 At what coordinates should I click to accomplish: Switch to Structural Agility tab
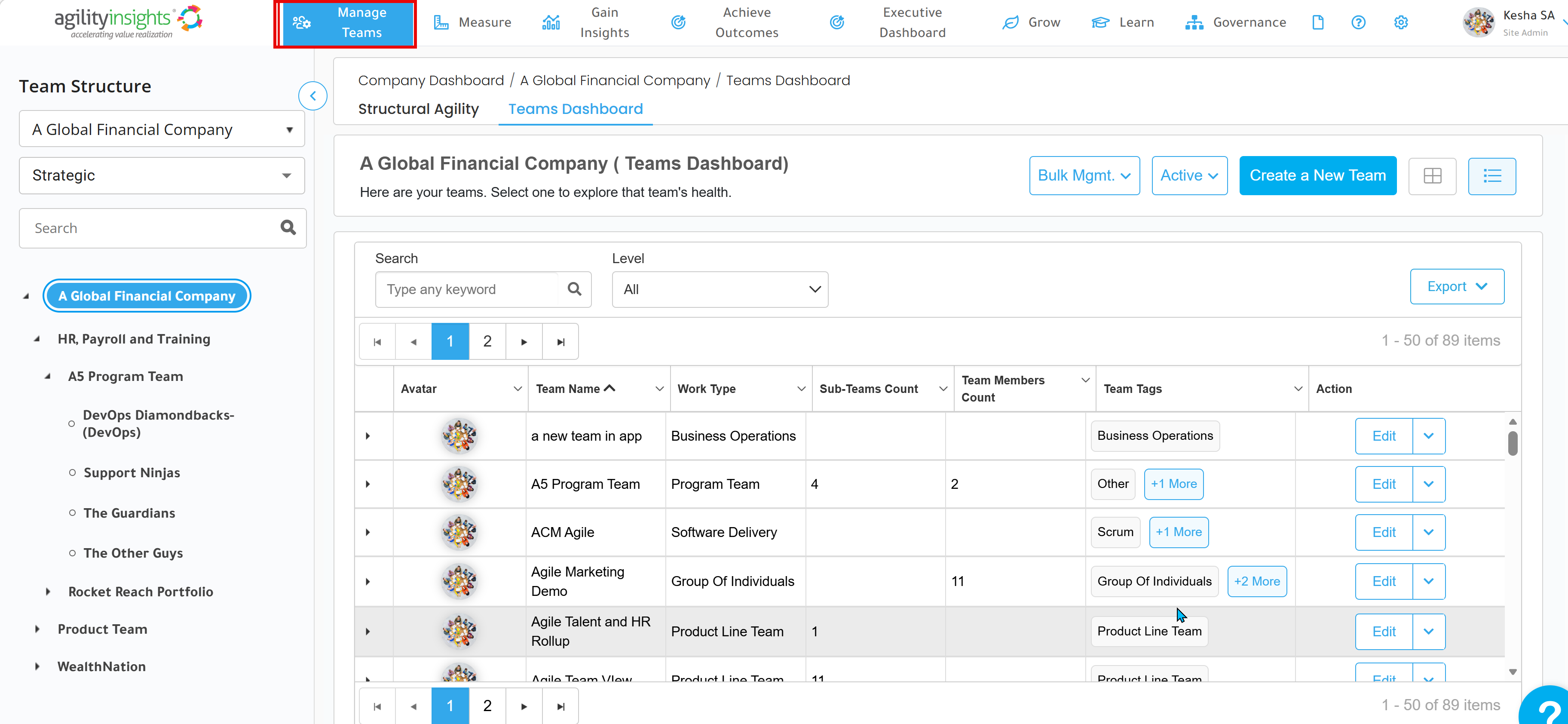tap(418, 109)
